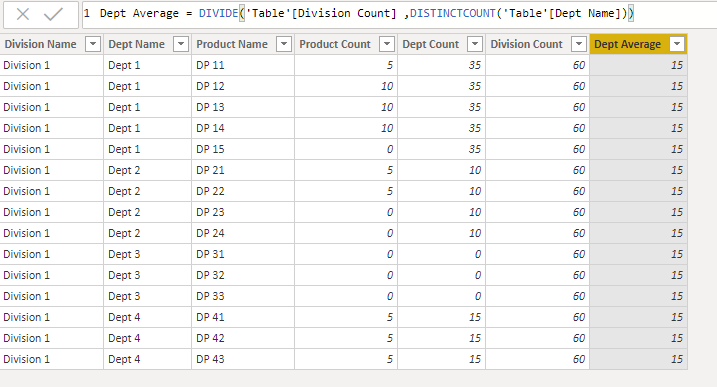This screenshot has height=387, width=717.
Task: Open the Division Count column filter dropdown
Action: tap(579, 44)
